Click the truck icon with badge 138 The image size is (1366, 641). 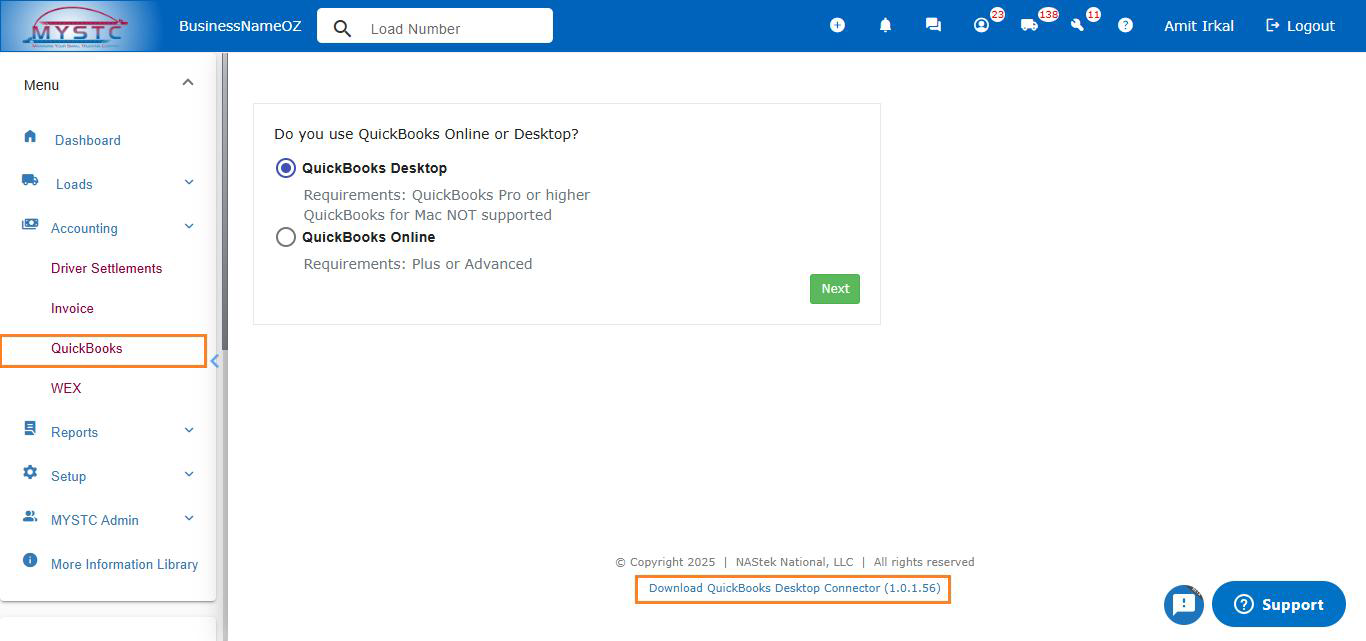pyautogui.click(x=1029, y=25)
